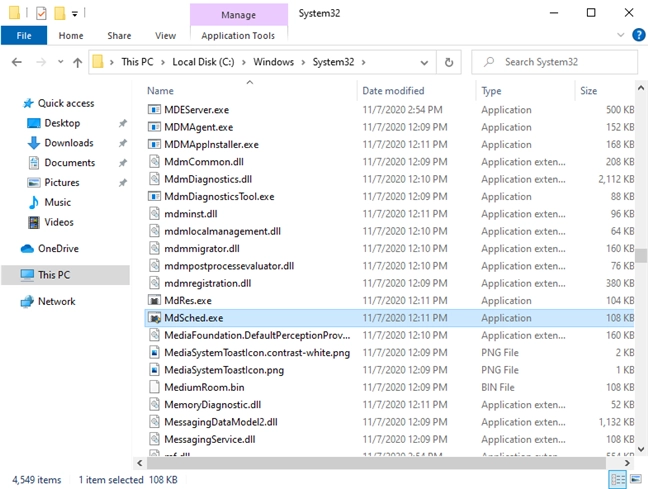Switch to the Share ribbon tab
The width and height of the screenshot is (648, 489).
pyautogui.click(x=119, y=36)
